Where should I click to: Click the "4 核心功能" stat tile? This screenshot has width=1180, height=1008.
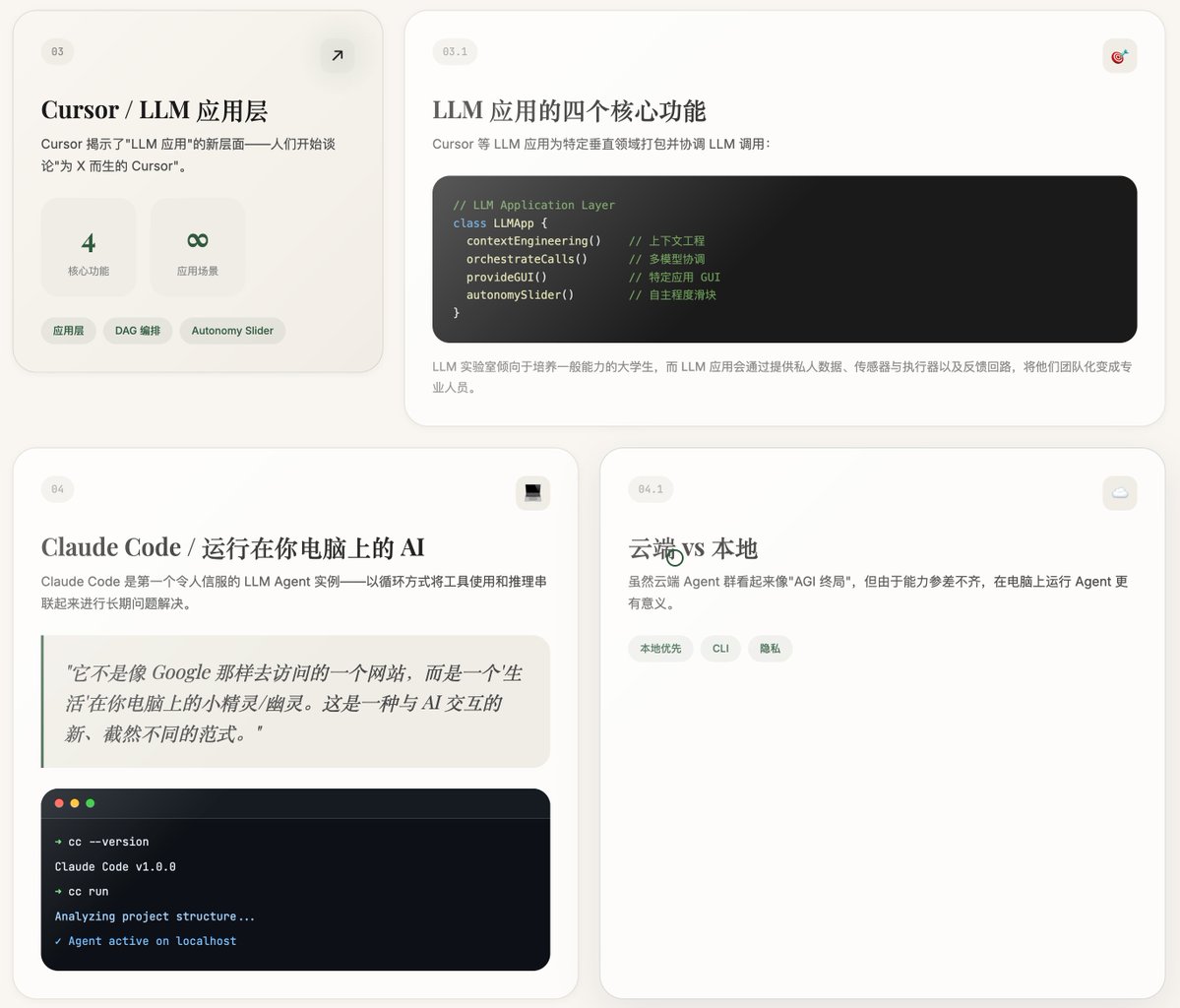point(89,247)
